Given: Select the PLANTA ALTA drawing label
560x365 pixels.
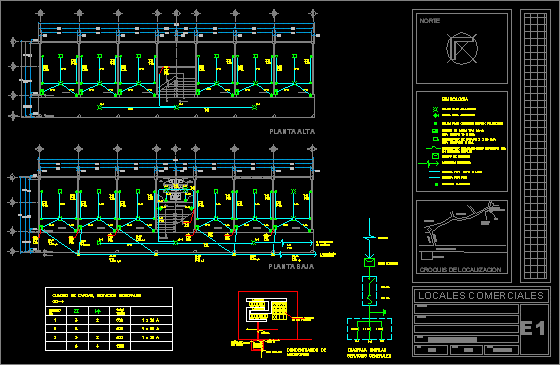Looking at the screenshot, I should [292, 131].
